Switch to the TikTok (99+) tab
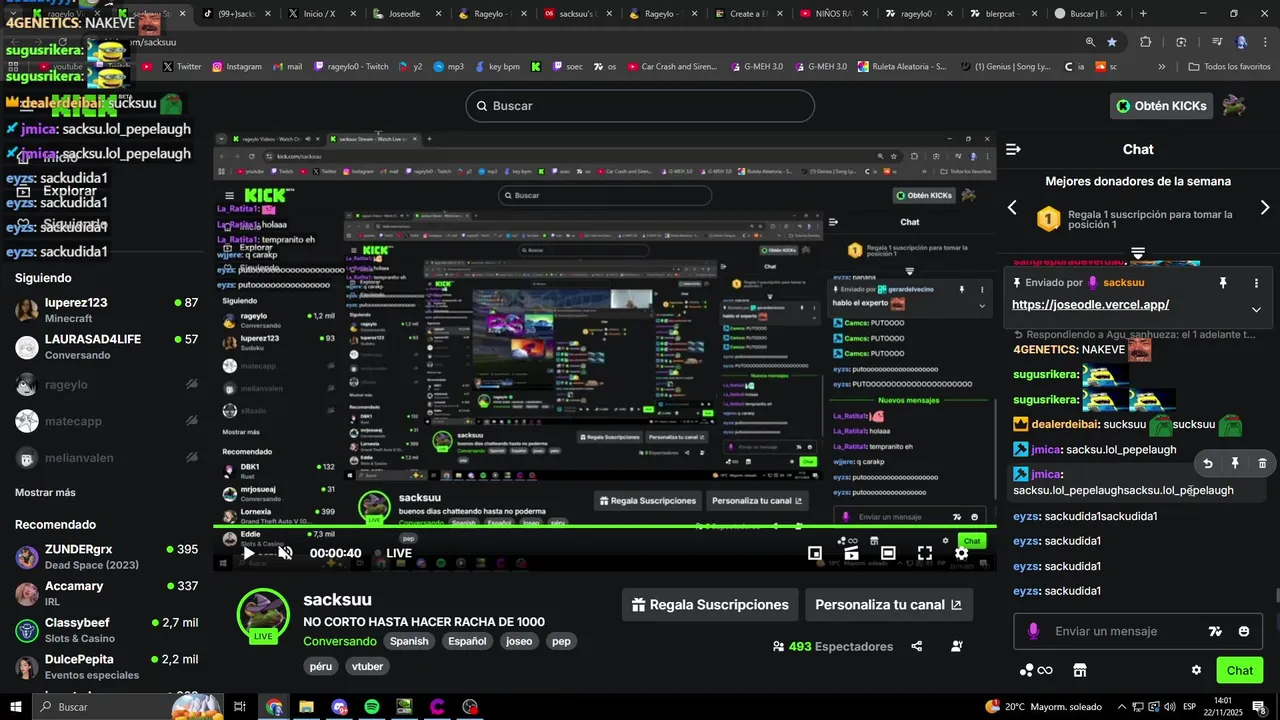Image resolution: width=1280 pixels, height=720 pixels. [235, 14]
